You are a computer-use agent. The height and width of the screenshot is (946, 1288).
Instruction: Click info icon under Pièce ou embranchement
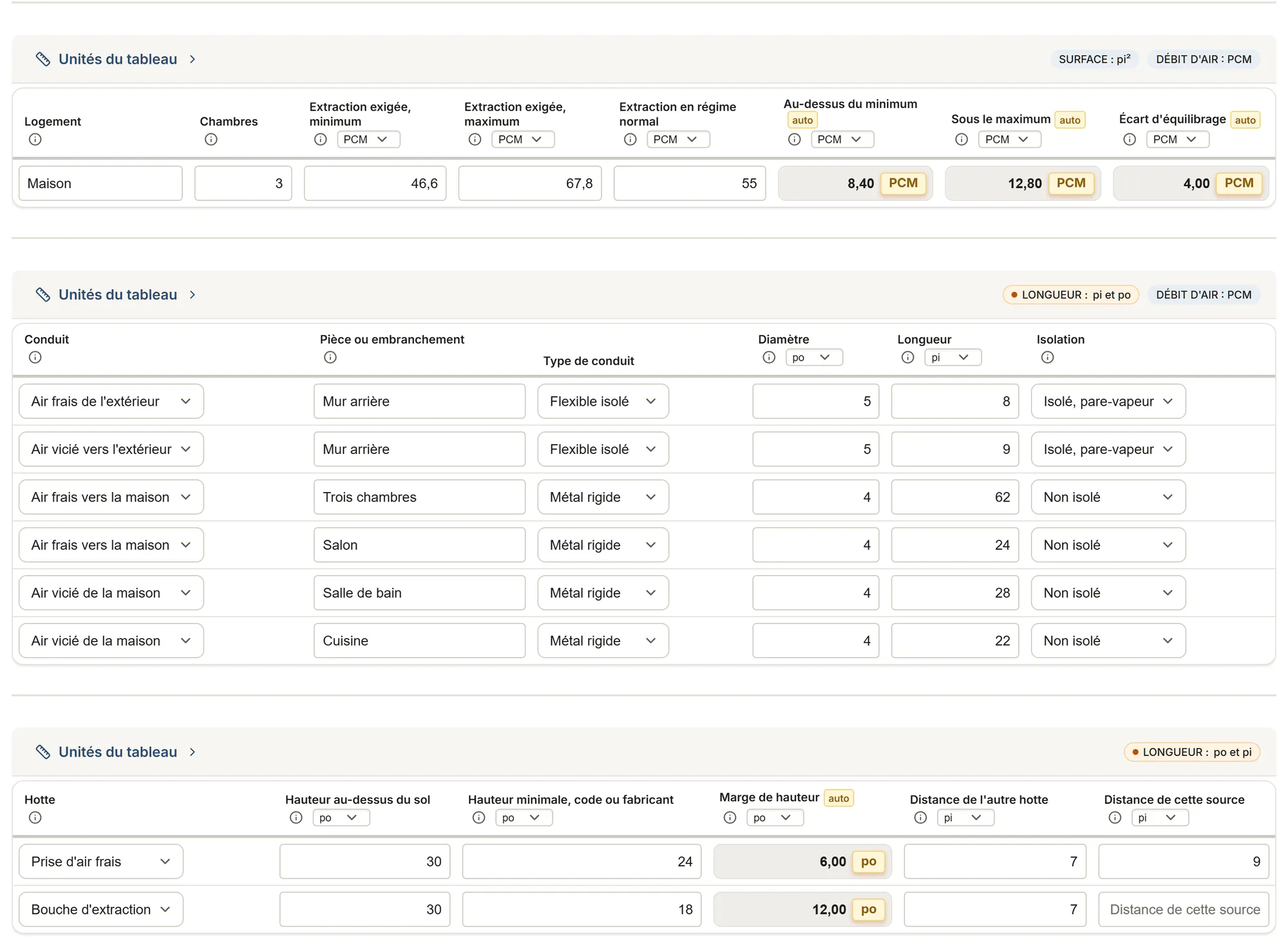pyautogui.click(x=330, y=357)
